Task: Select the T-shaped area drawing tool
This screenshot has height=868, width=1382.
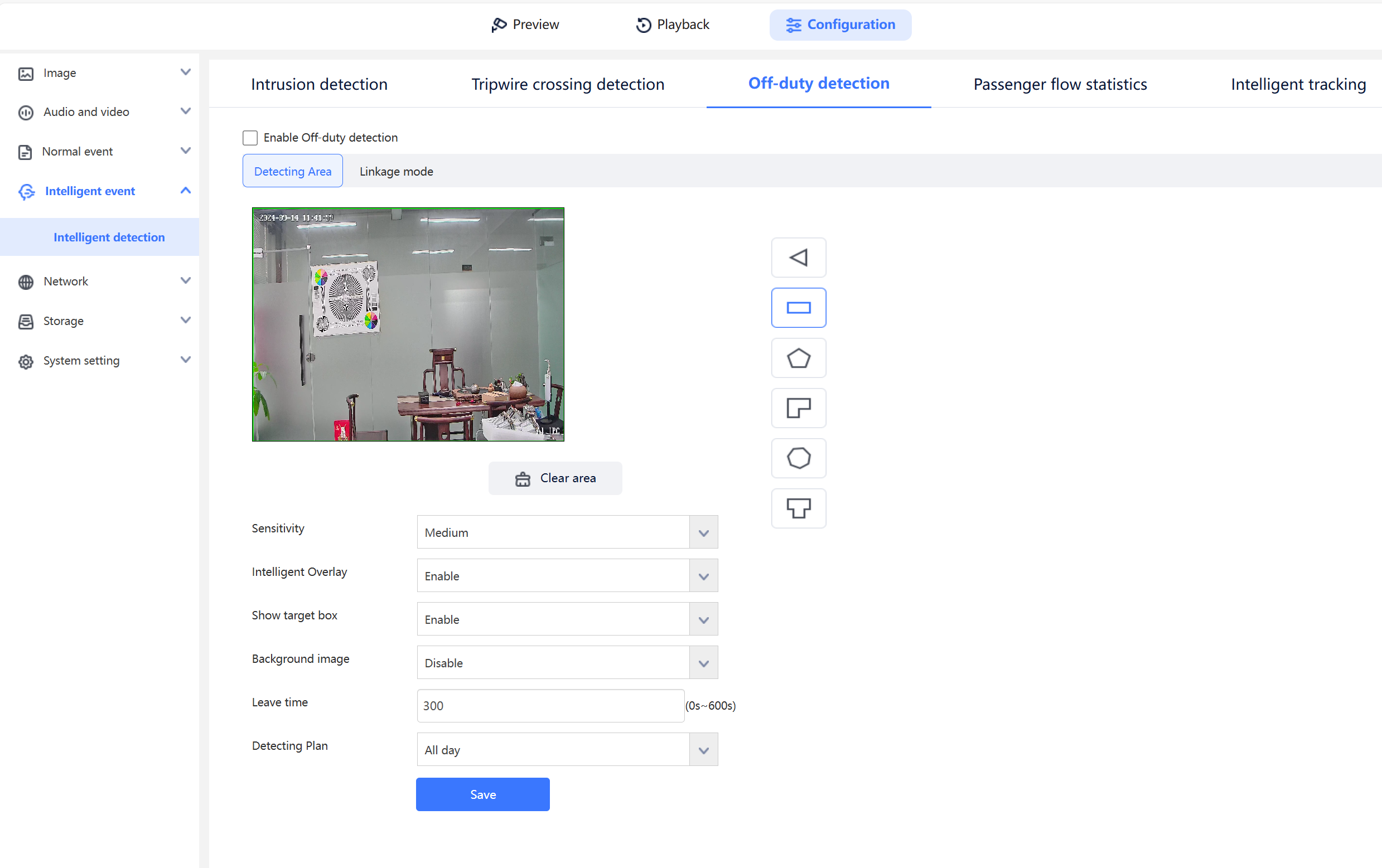Action: click(x=798, y=508)
